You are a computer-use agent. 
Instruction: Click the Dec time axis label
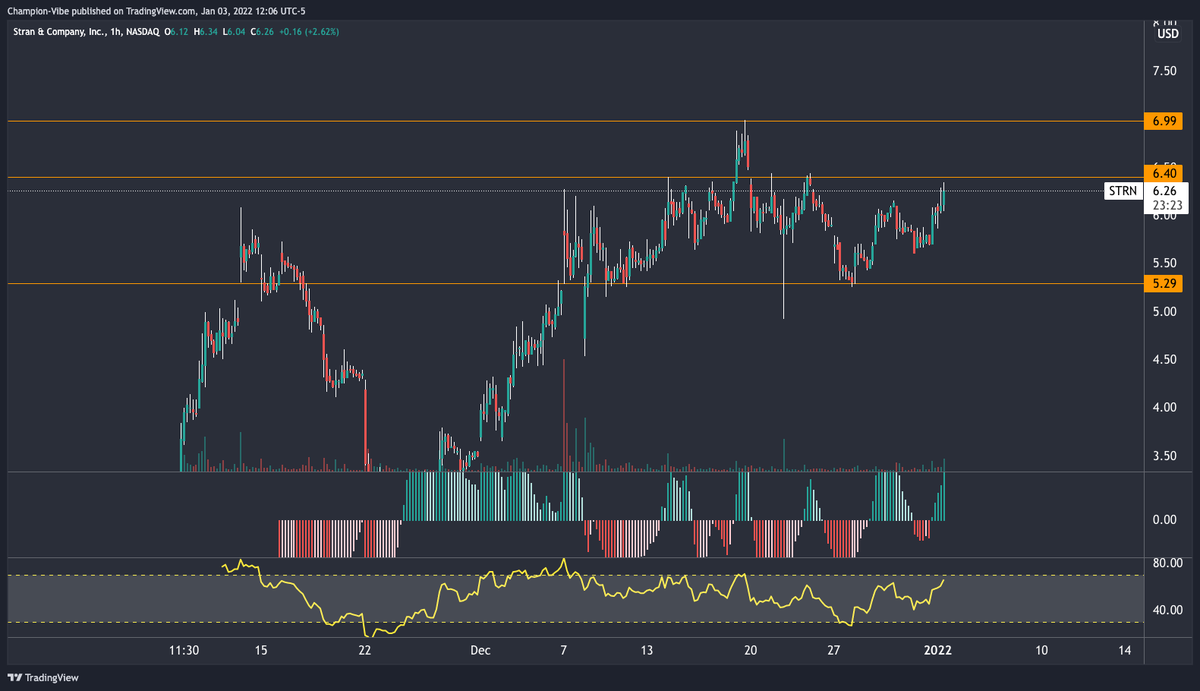[x=480, y=649]
